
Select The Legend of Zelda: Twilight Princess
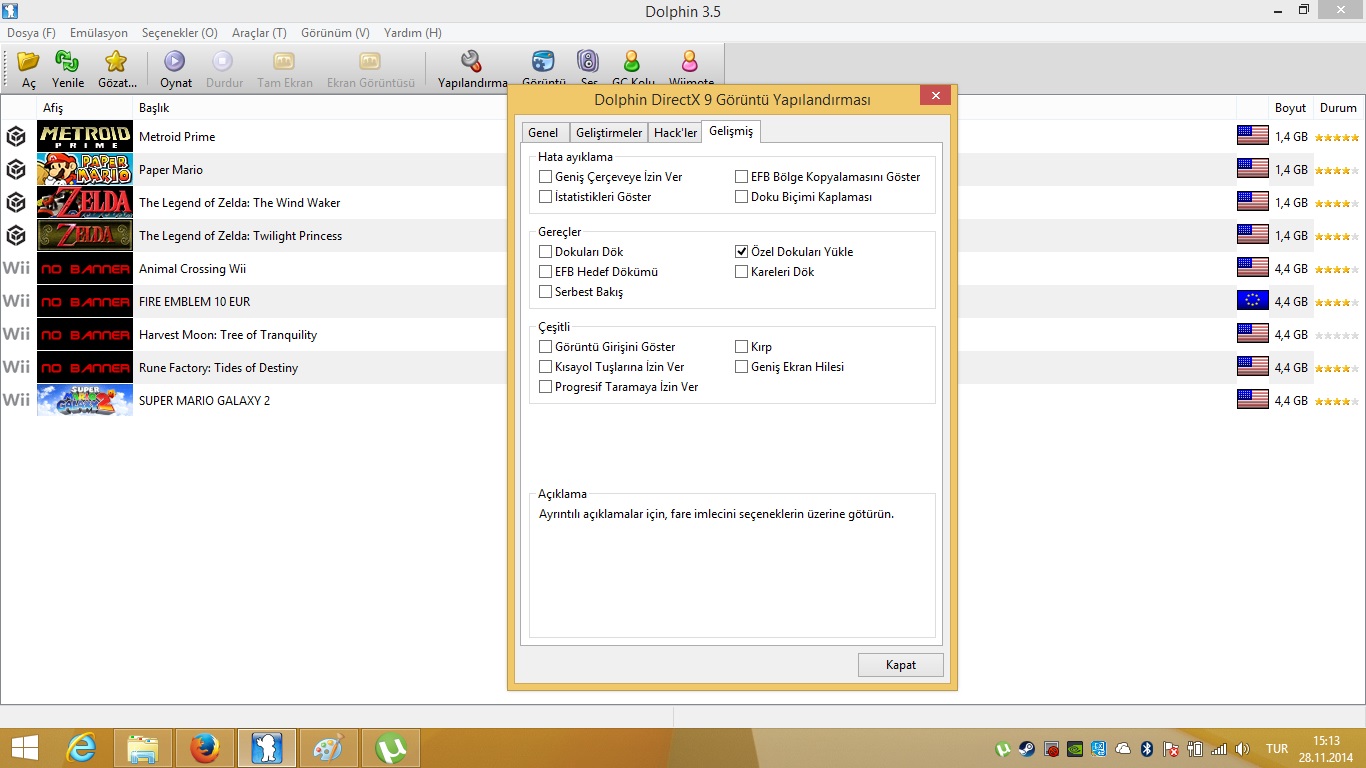pos(240,235)
